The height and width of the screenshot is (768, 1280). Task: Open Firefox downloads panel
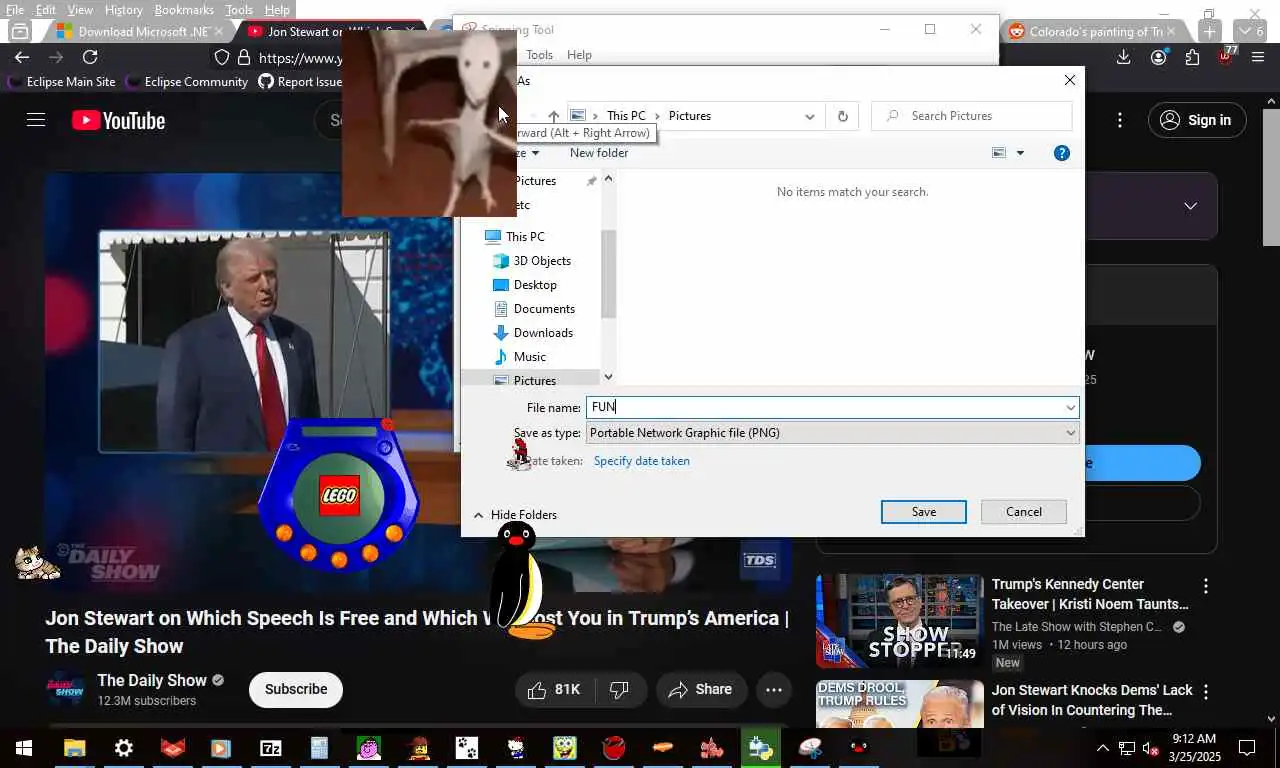coord(1124,58)
